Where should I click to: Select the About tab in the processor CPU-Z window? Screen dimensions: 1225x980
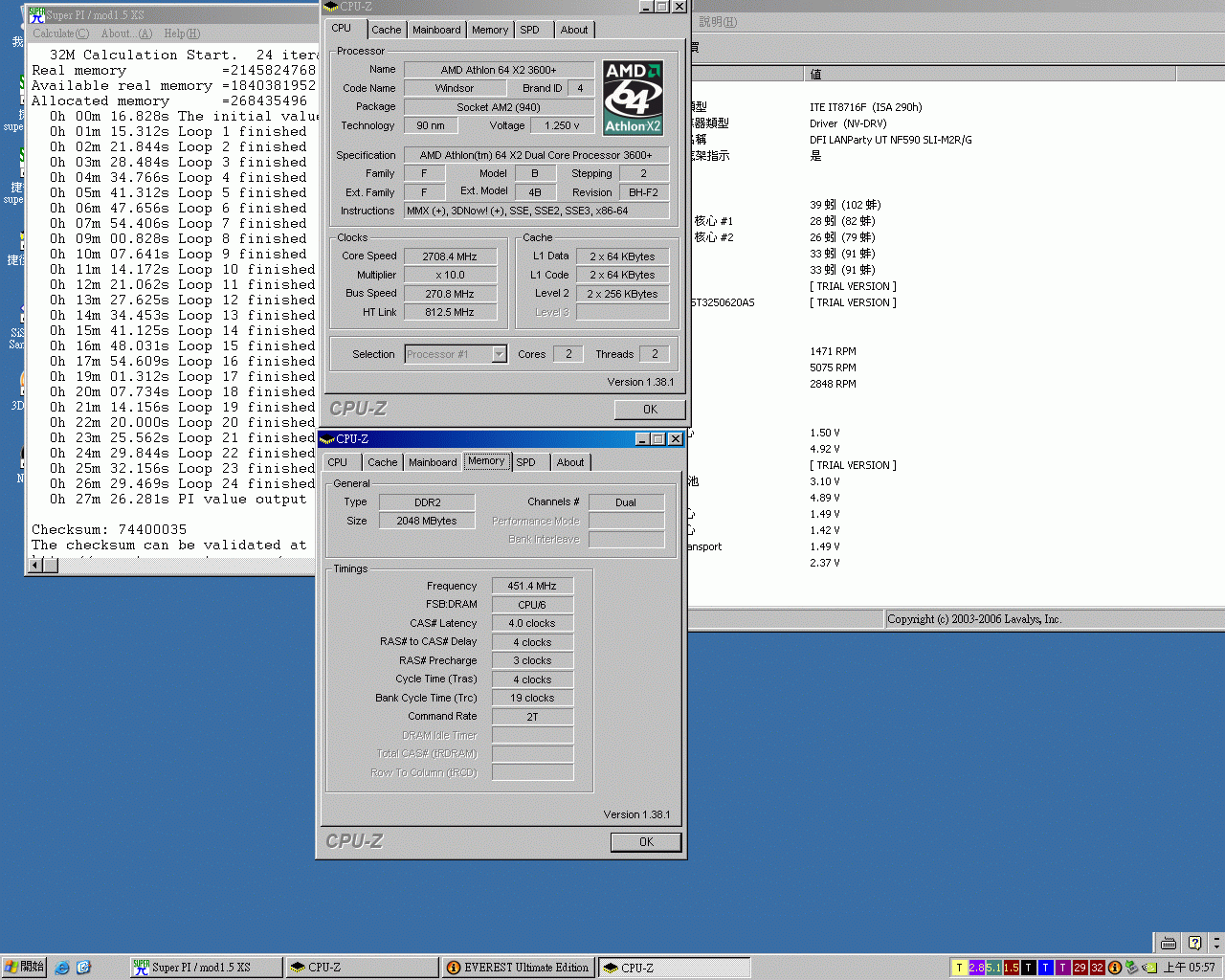[x=574, y=30]
